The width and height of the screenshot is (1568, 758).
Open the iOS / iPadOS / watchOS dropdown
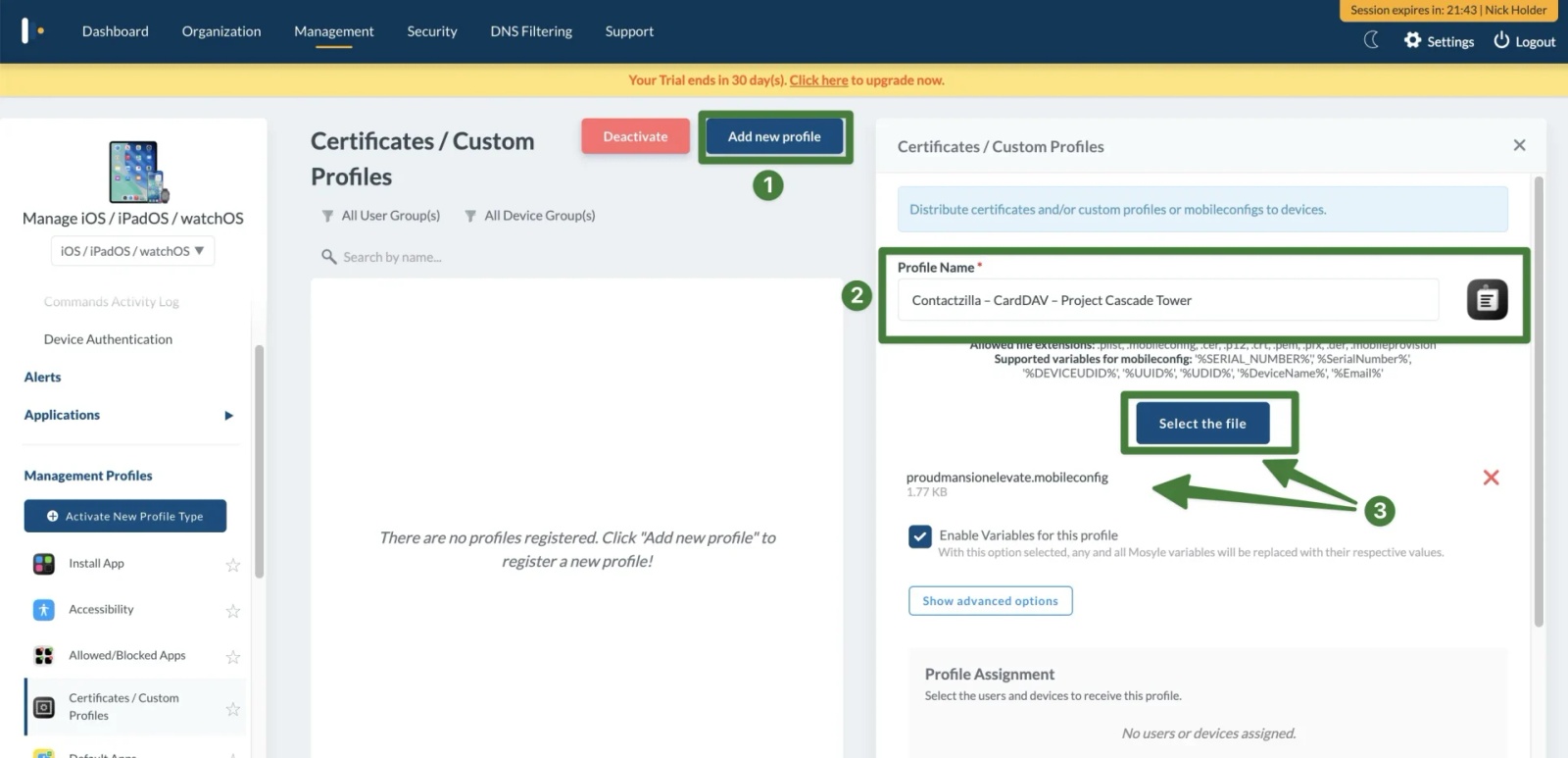click(x=132, y=251)
